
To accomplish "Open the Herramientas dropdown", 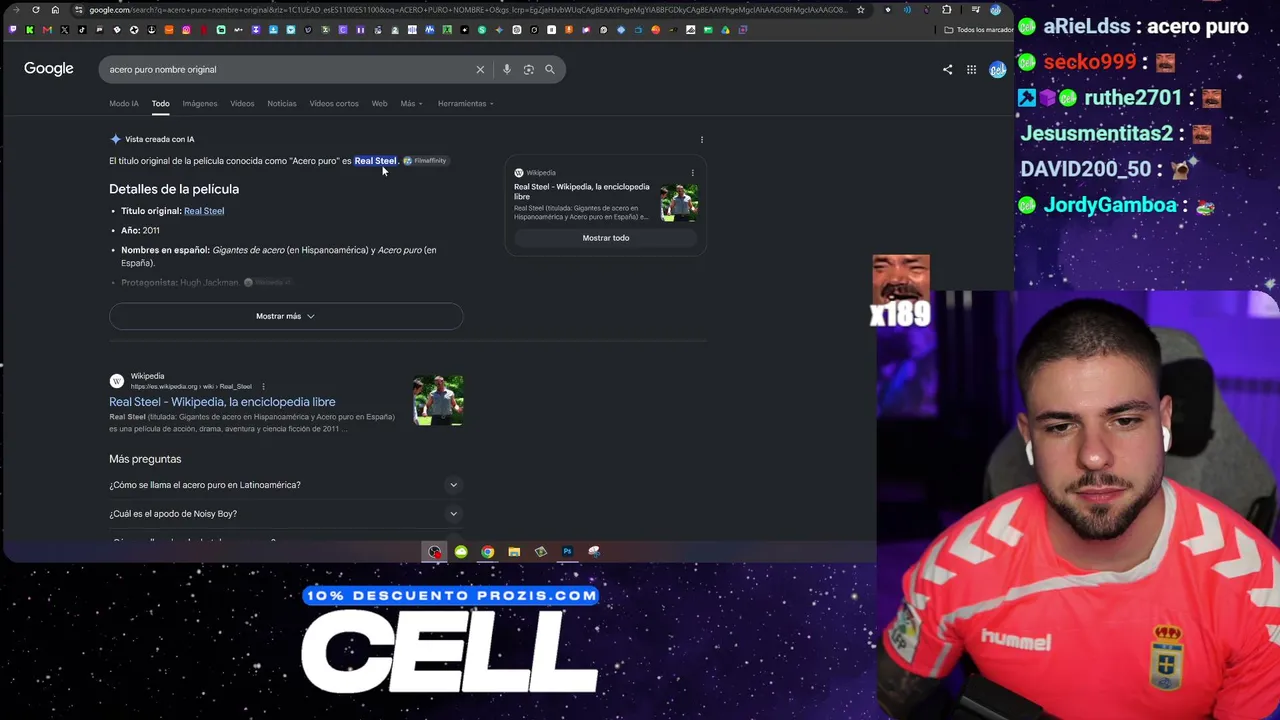I will point(465,103).
